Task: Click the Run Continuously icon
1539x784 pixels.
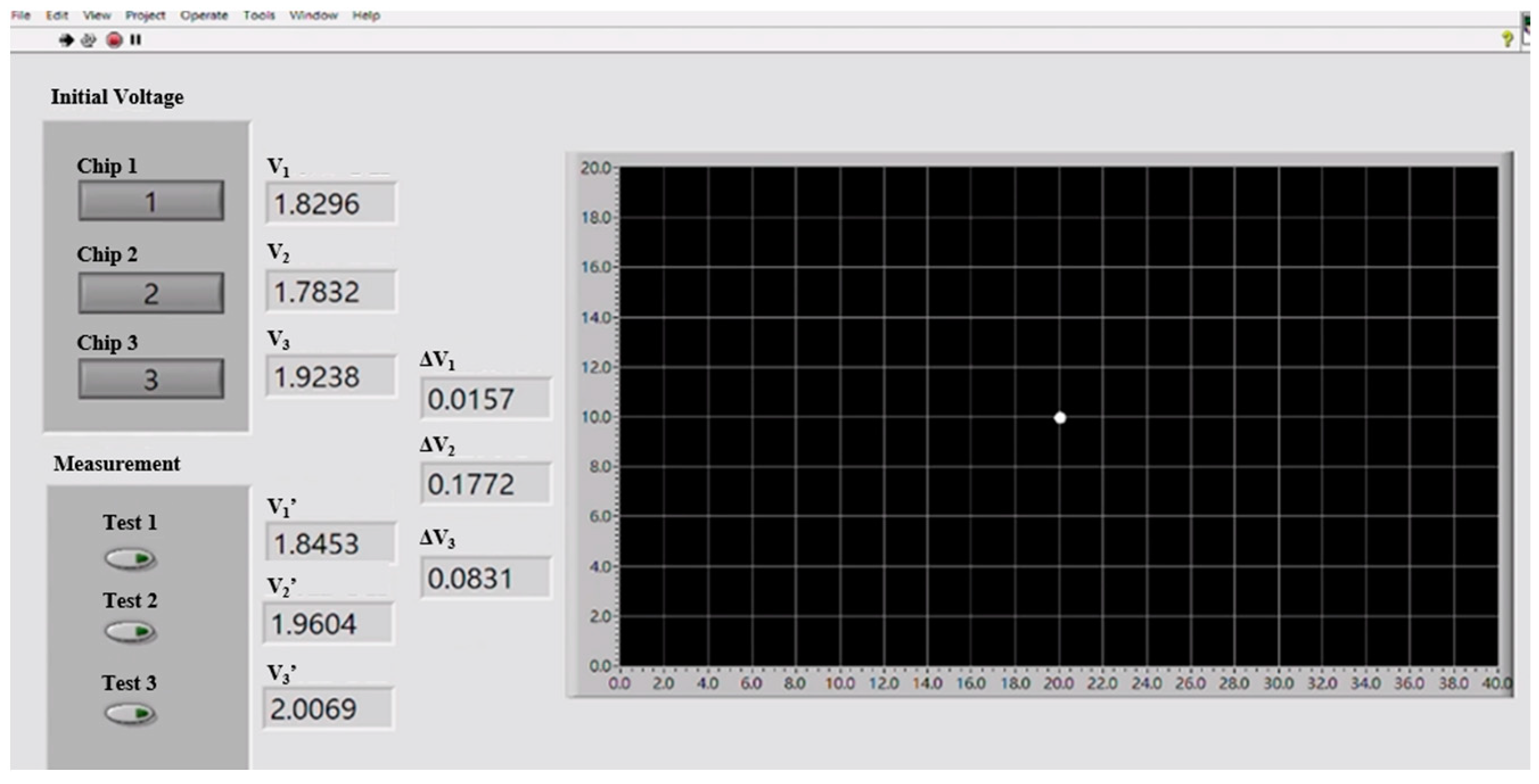Action: [x=88, y=40]
